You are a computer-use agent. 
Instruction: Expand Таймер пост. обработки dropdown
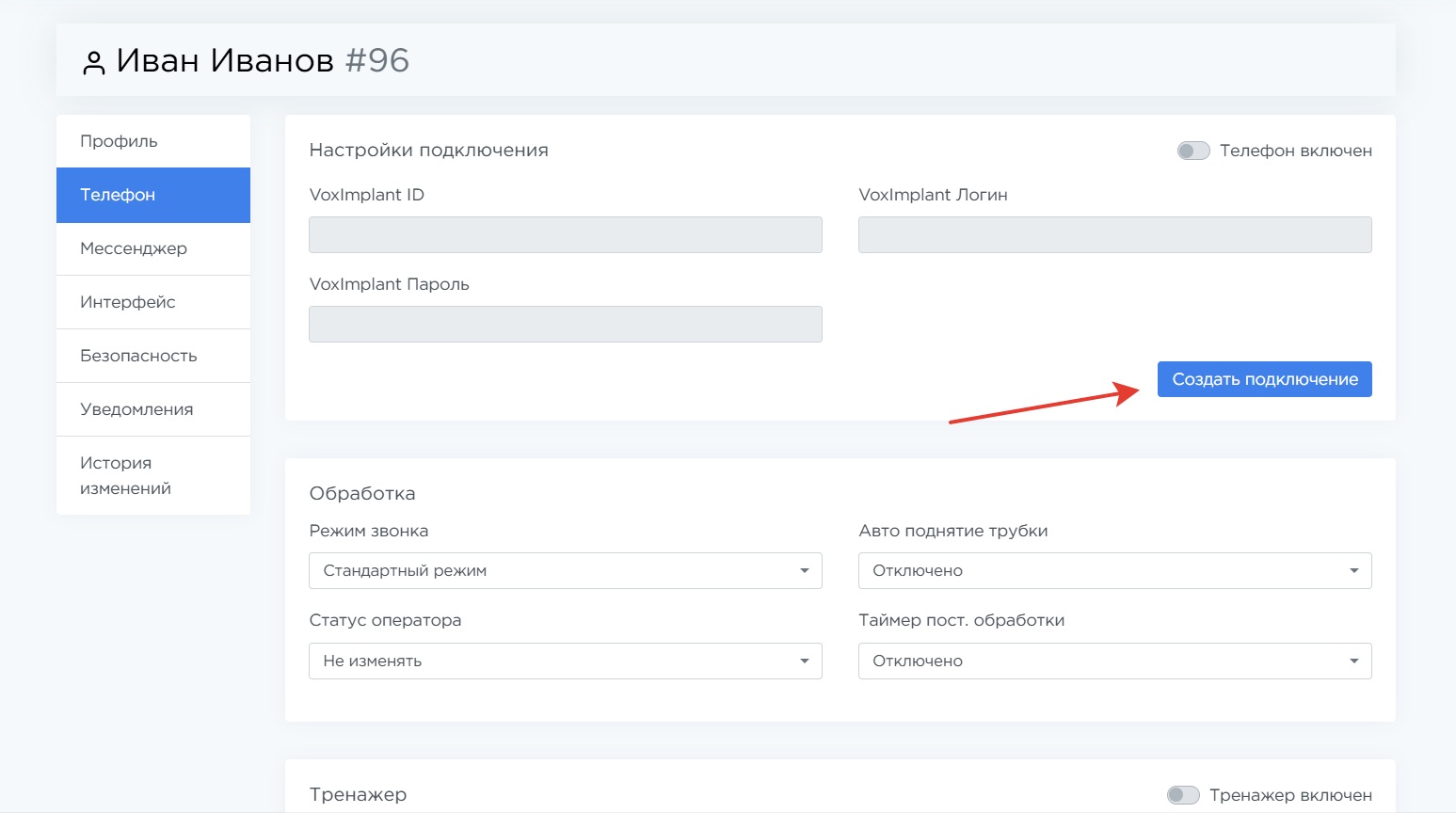pos(1114,662)
